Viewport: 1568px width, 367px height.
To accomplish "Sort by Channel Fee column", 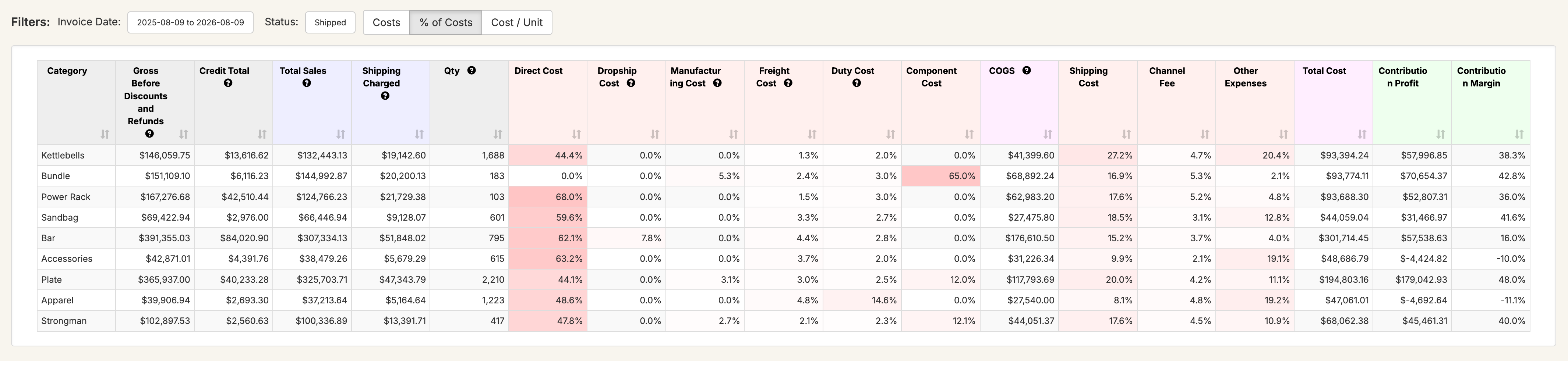I will (1205, 134).
